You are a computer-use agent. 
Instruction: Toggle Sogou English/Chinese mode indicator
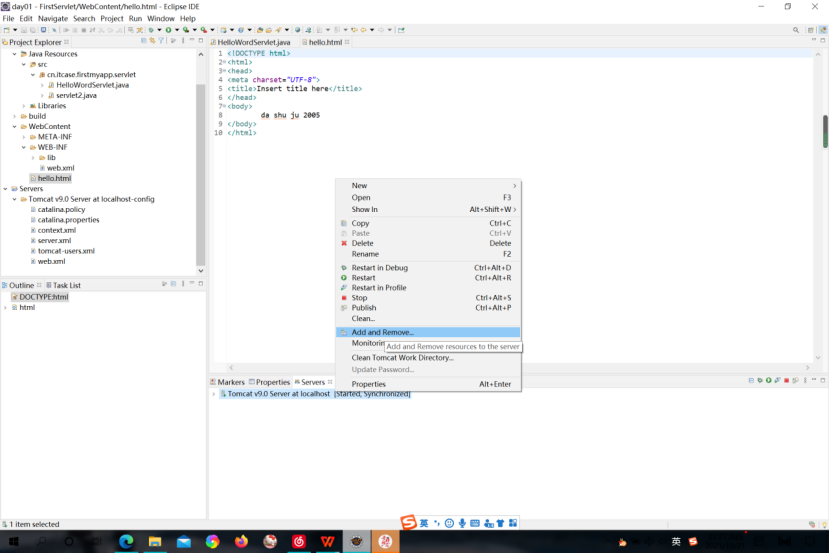424,523
